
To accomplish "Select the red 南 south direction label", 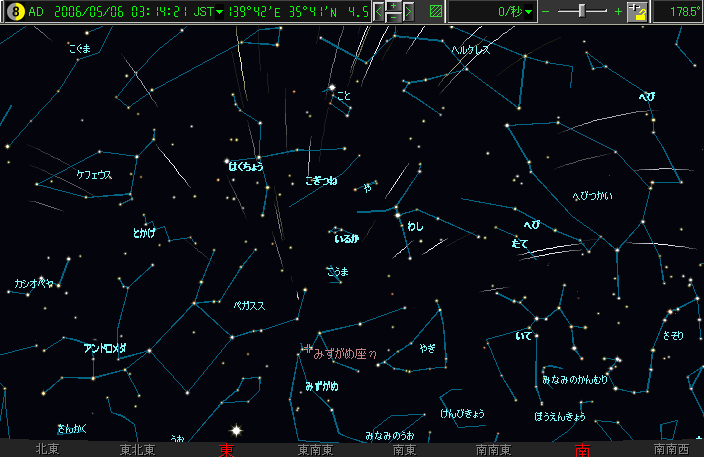I will [x=582, y=450].
